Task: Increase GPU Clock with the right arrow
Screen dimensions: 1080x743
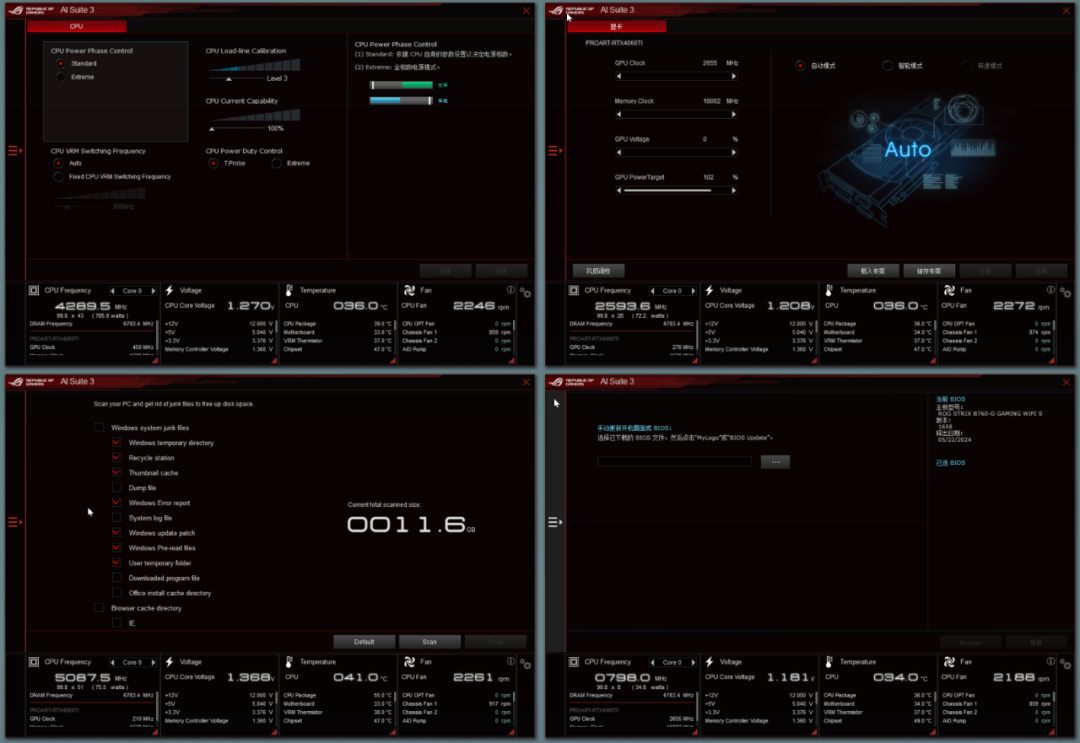Action: (x=734, y=76)
